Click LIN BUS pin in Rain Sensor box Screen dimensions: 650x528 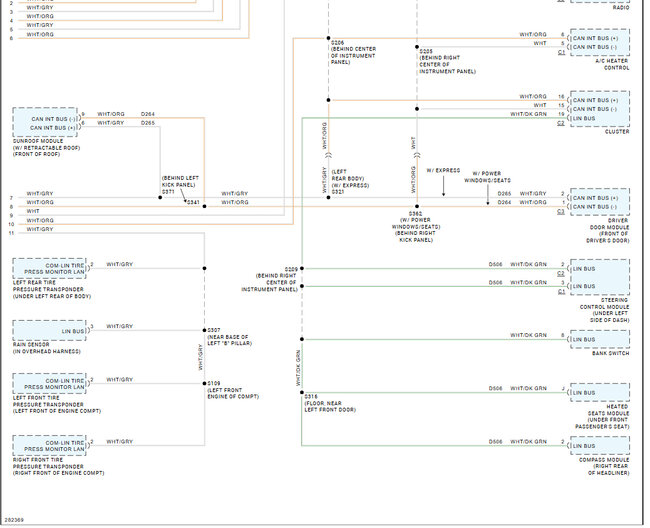point(73,332)
